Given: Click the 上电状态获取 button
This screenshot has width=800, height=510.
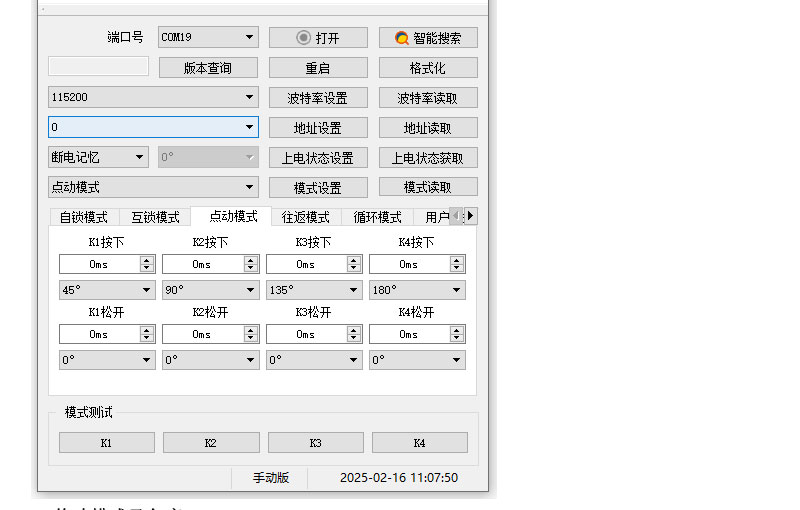Looking at the screenshot, I should [x=428, y=158].
